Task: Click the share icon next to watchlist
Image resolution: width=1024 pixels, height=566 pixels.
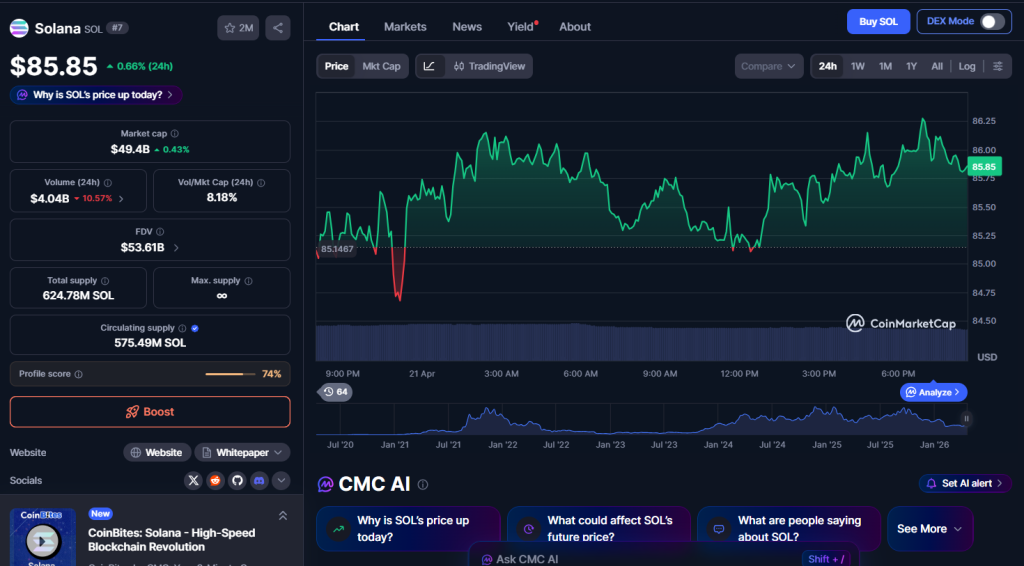Action: 278,28
